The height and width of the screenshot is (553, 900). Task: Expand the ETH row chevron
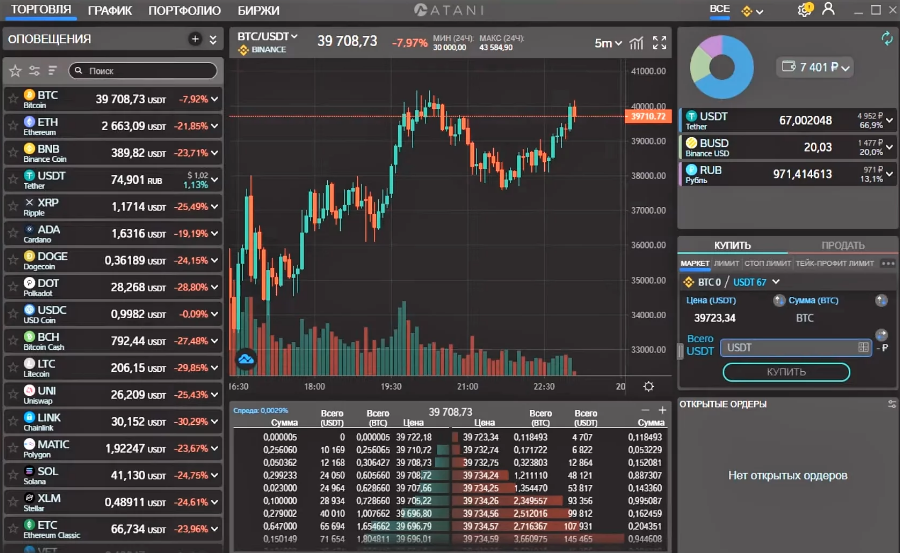[214, 126]
